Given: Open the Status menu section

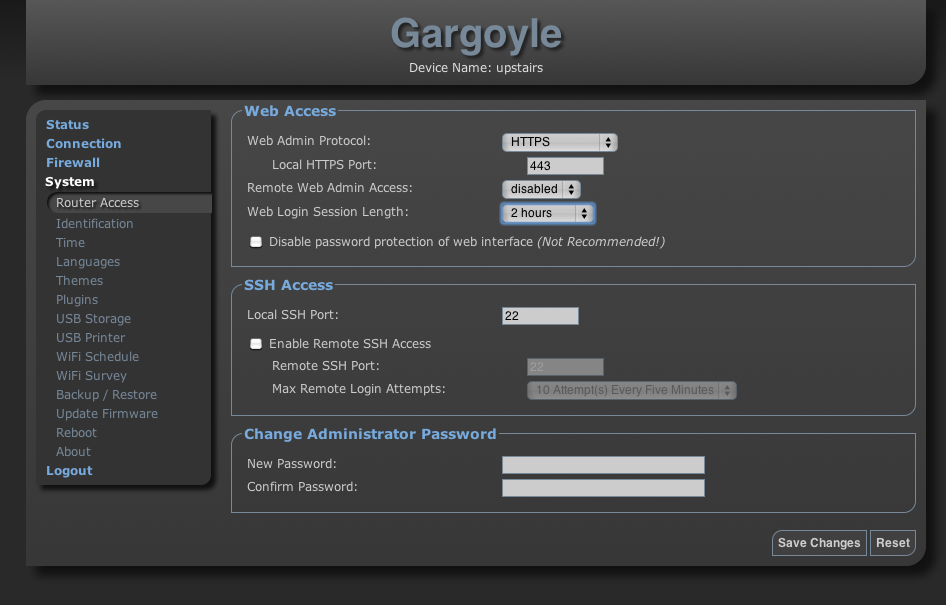Looking at the screenshot, I should [67, 125].
